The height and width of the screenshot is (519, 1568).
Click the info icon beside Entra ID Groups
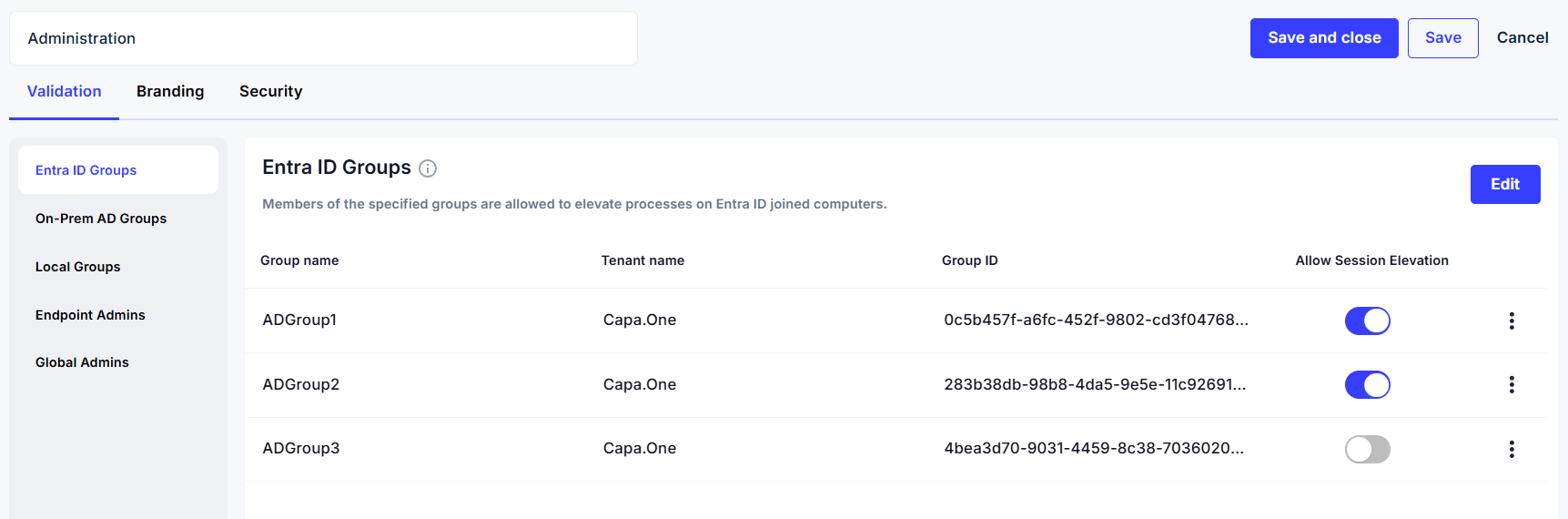point(428,168)
